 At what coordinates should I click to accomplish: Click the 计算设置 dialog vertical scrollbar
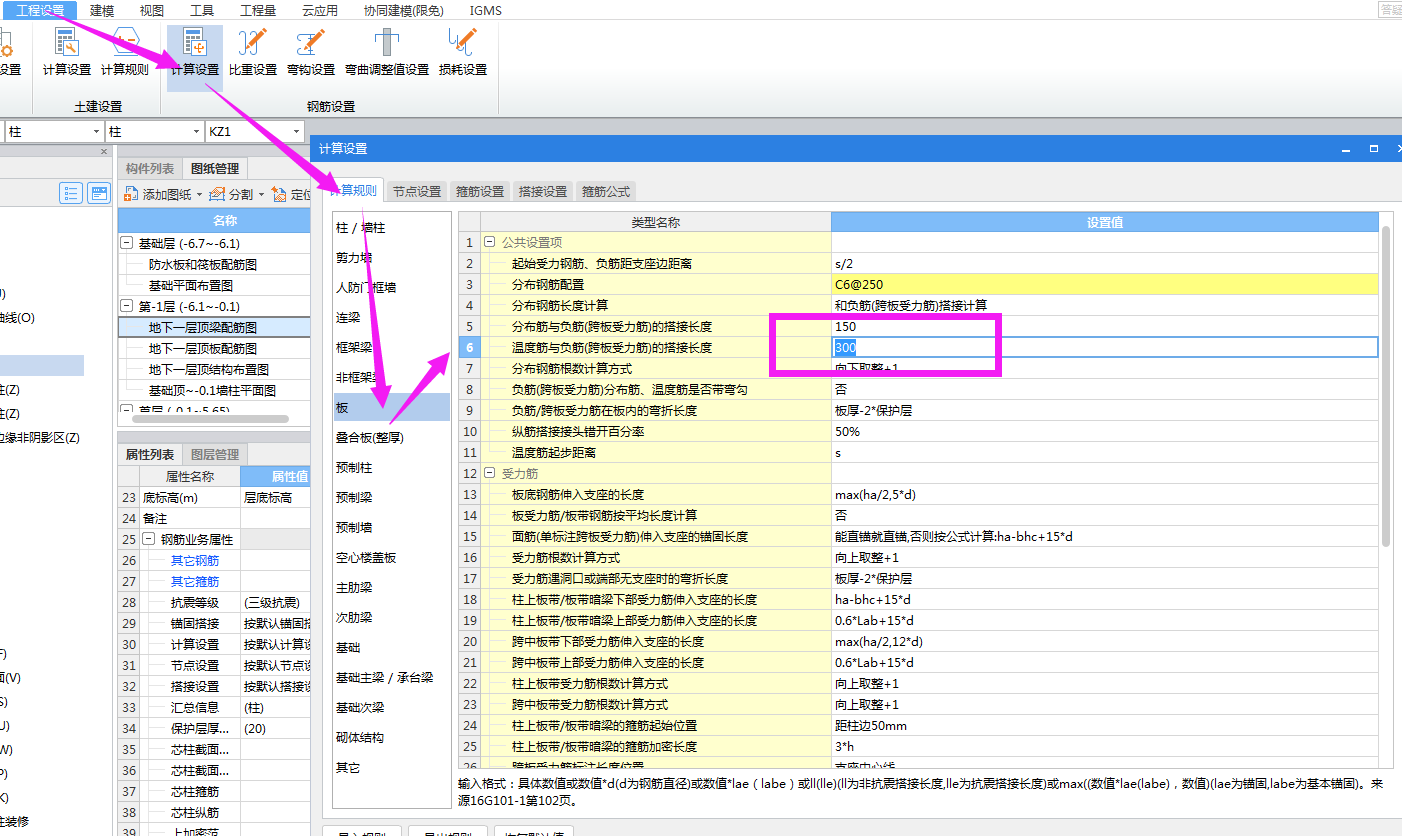pyautogui.click(x=1385, y=386)
